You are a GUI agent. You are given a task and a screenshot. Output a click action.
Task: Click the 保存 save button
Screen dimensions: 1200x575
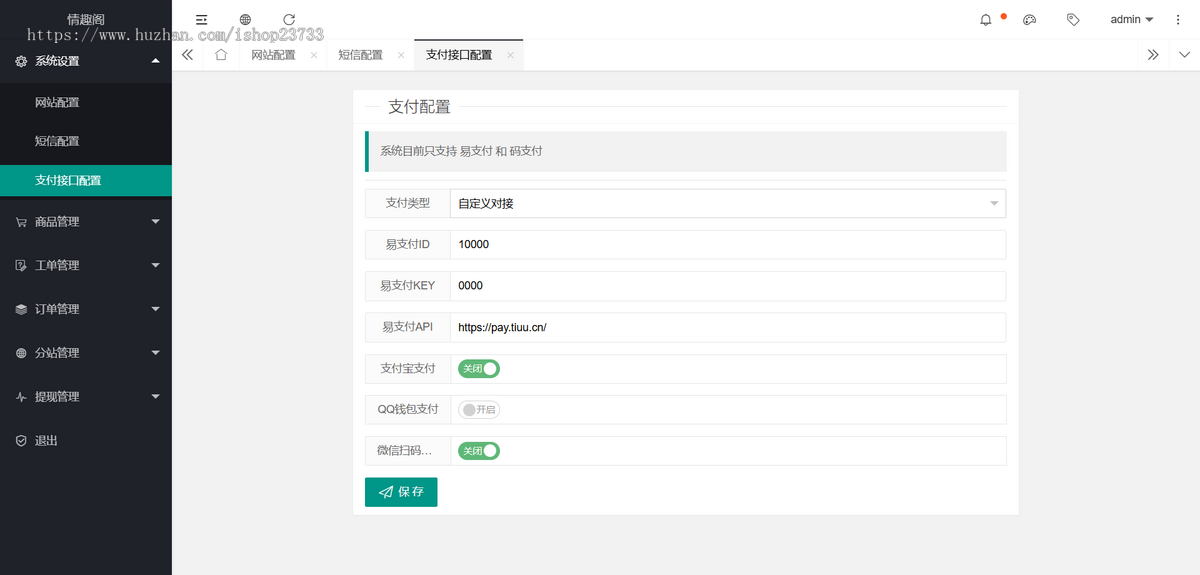click(401, 492)
